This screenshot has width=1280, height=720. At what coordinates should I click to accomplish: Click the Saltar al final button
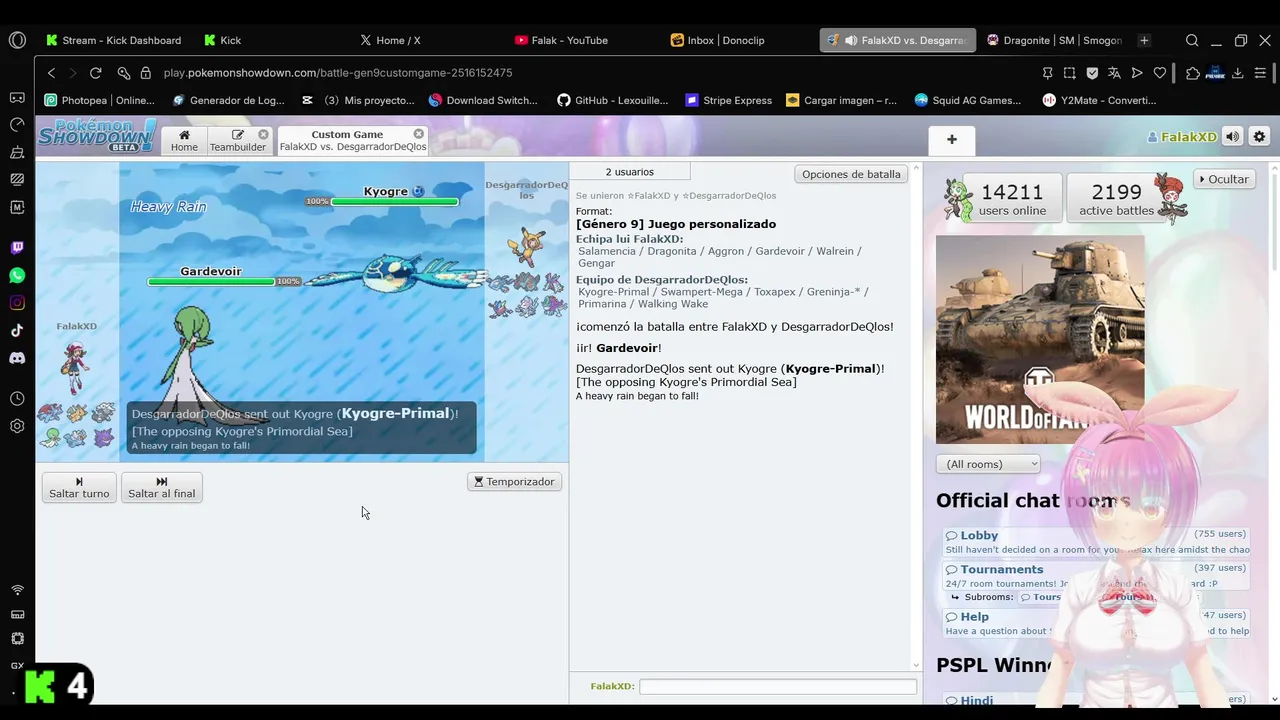162,487
